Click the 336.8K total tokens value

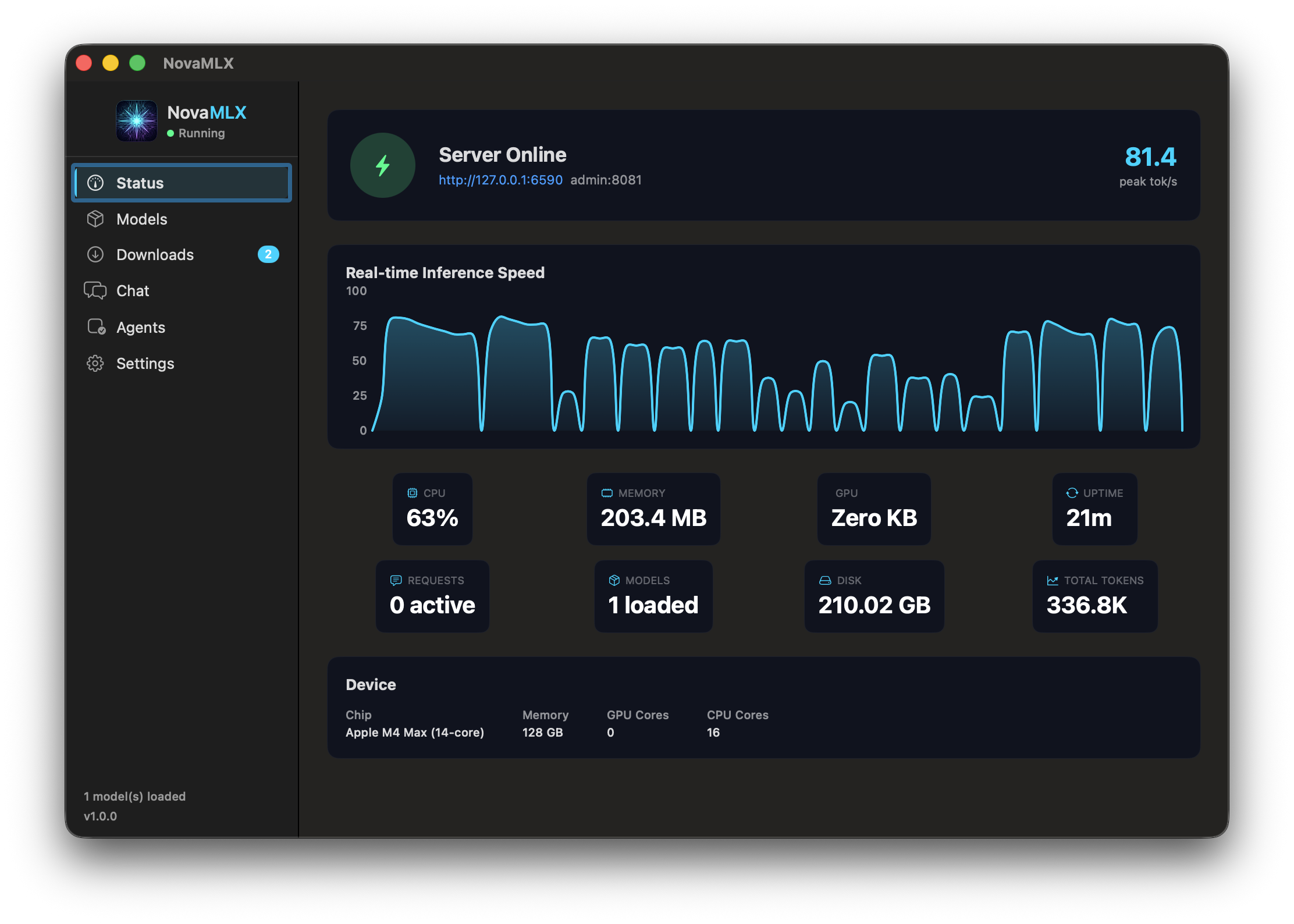pos(1087,605)
